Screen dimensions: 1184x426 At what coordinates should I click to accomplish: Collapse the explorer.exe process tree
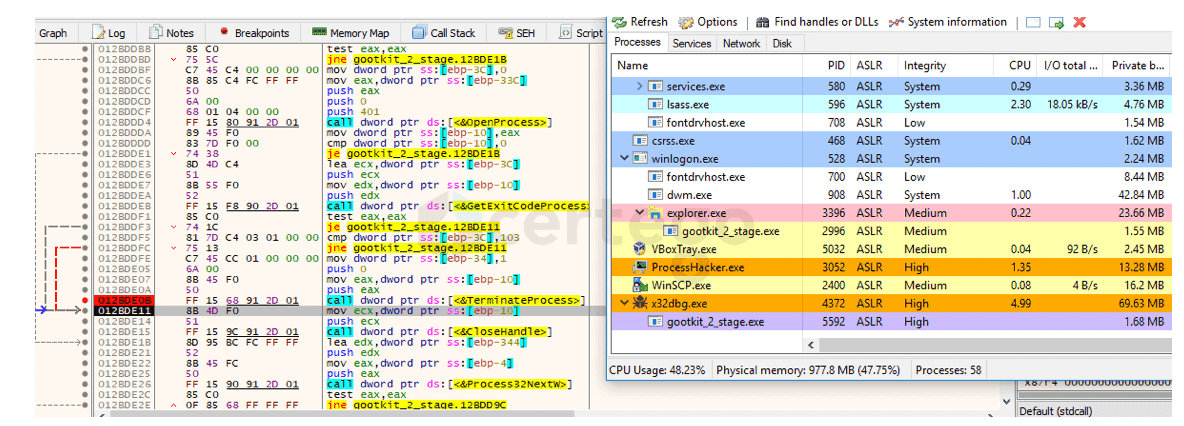coord(640,213)
